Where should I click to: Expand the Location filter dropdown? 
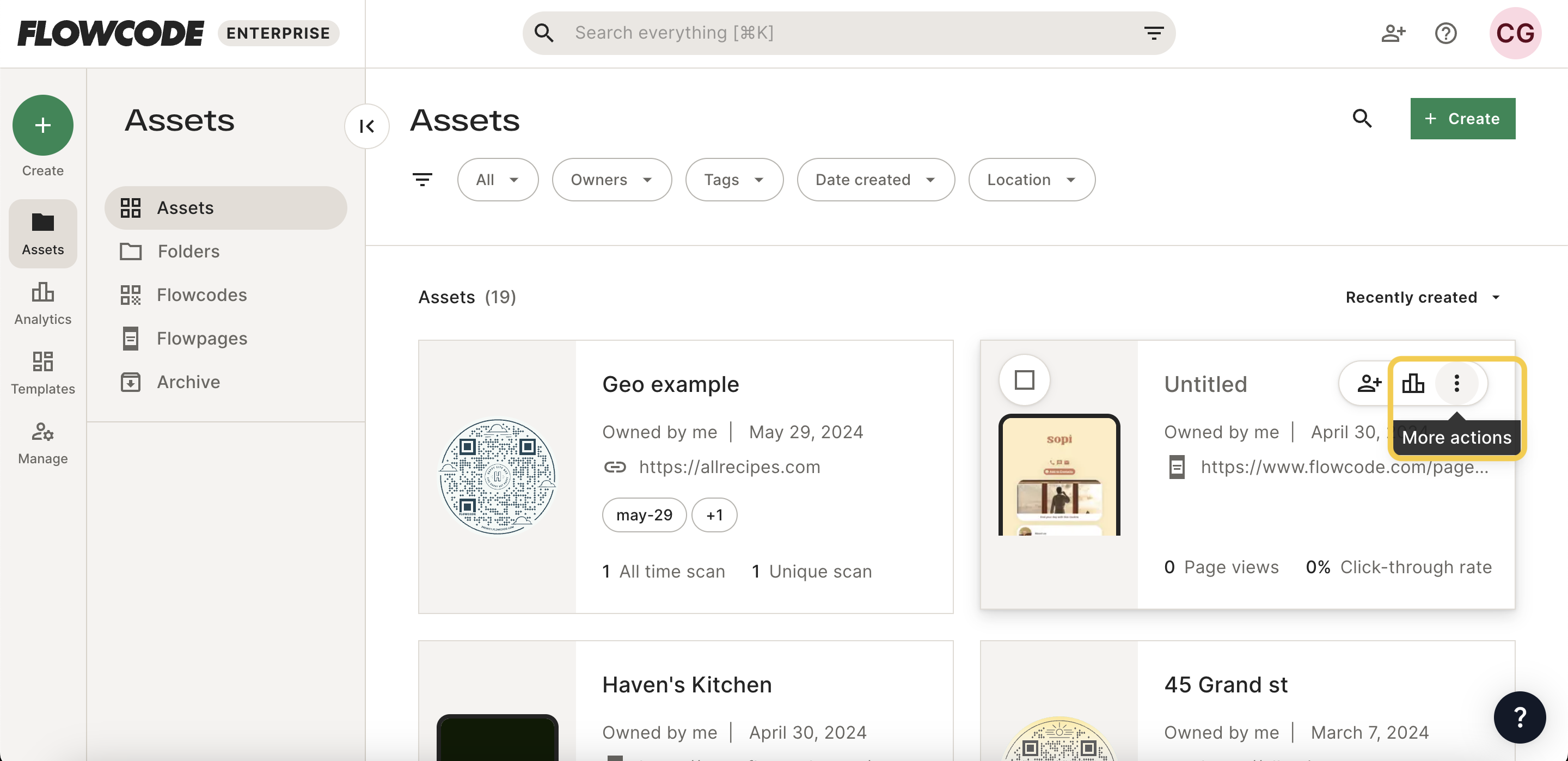(1032, 180)
